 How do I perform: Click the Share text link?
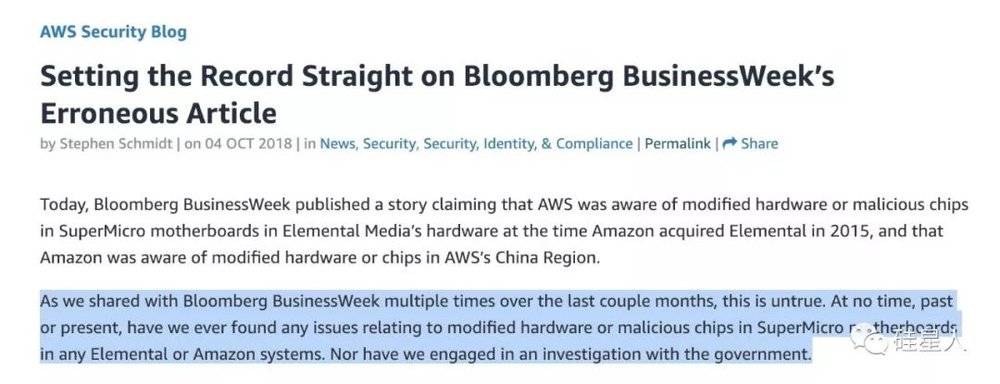[x=760, y=144]
